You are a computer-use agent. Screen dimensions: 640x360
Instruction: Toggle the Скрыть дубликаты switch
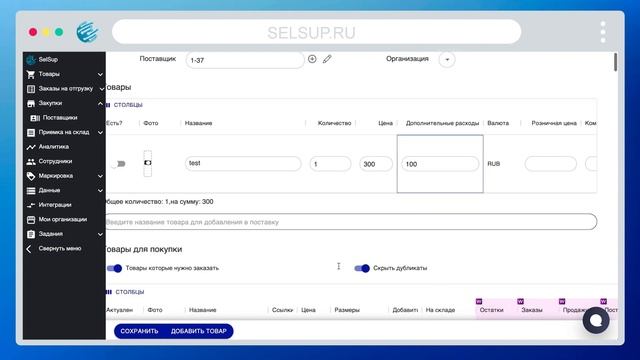(x=362, y=268)
